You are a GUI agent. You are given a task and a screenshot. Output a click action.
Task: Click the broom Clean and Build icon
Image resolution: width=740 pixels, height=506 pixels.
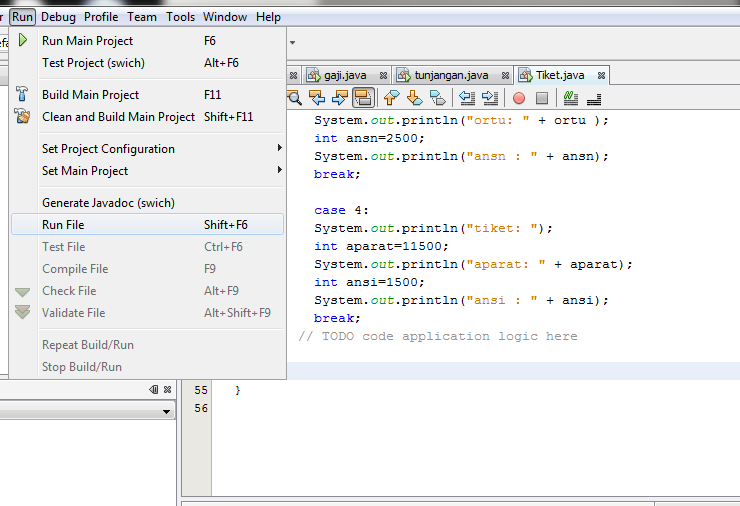coord(22,116)
